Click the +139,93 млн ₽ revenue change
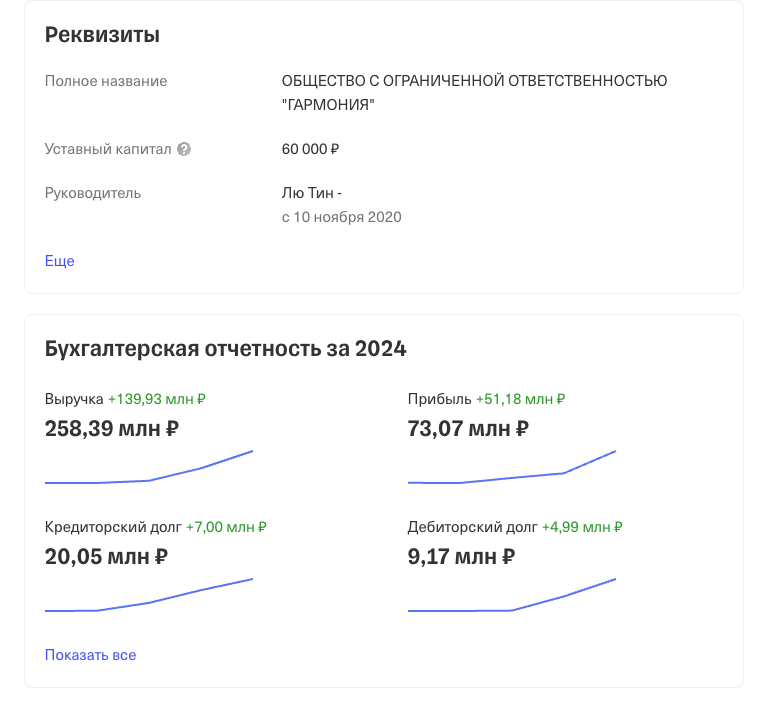761x703 pixels. click(x=157, y=399)
